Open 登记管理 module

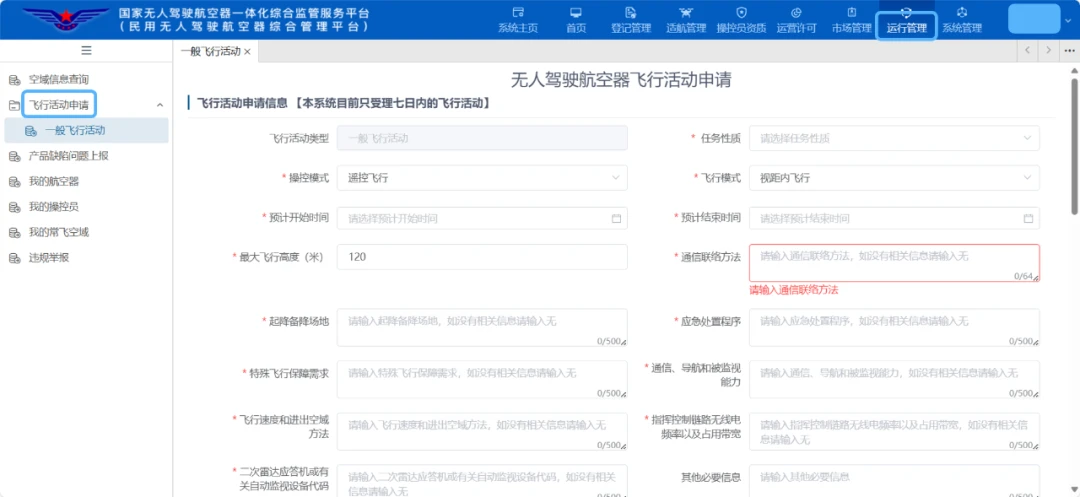point(631,20)
